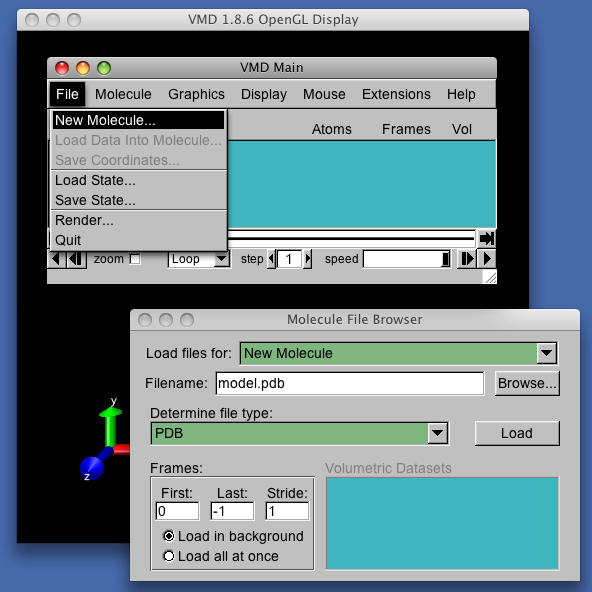
Task: Step one frame forward icon
Action: [x=467, y=259]
